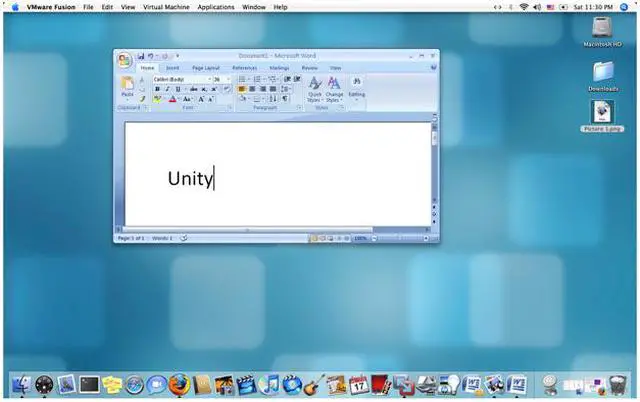Open the Editing group menu
640x402 pixels.
pyautogui.click(x=356, y=88)
